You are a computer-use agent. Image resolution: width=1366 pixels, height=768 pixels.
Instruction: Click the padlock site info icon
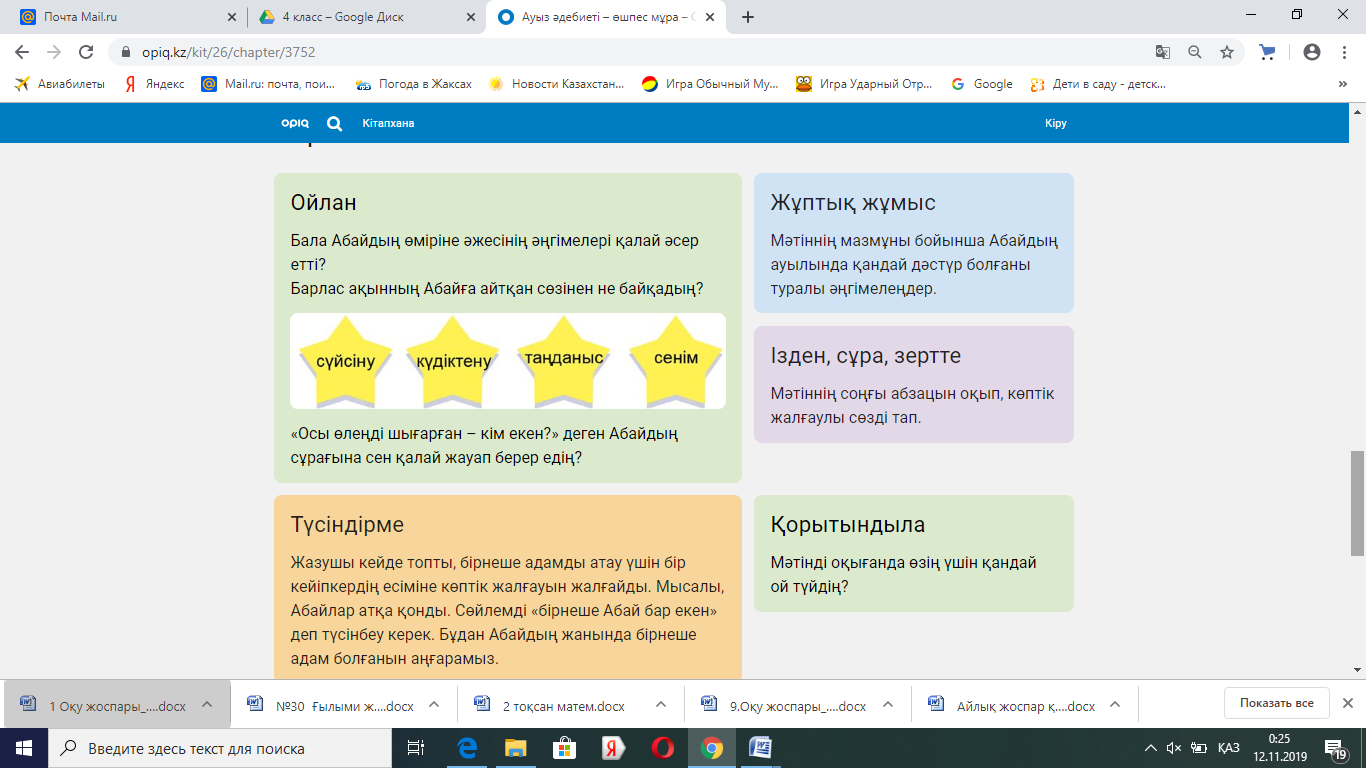pos(126,52)
